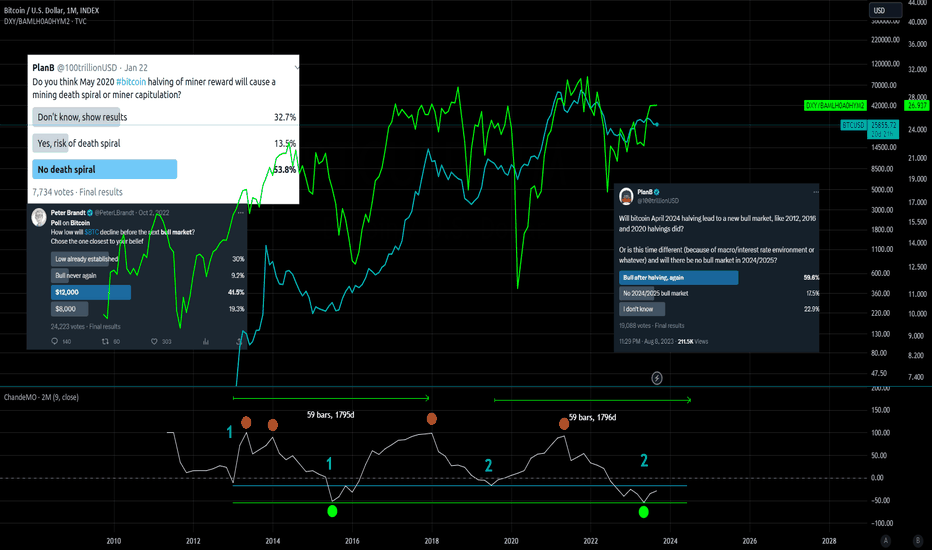Click the 53.8% result of "No death spiral"
The image size is (932, 550).
point(285,169)
